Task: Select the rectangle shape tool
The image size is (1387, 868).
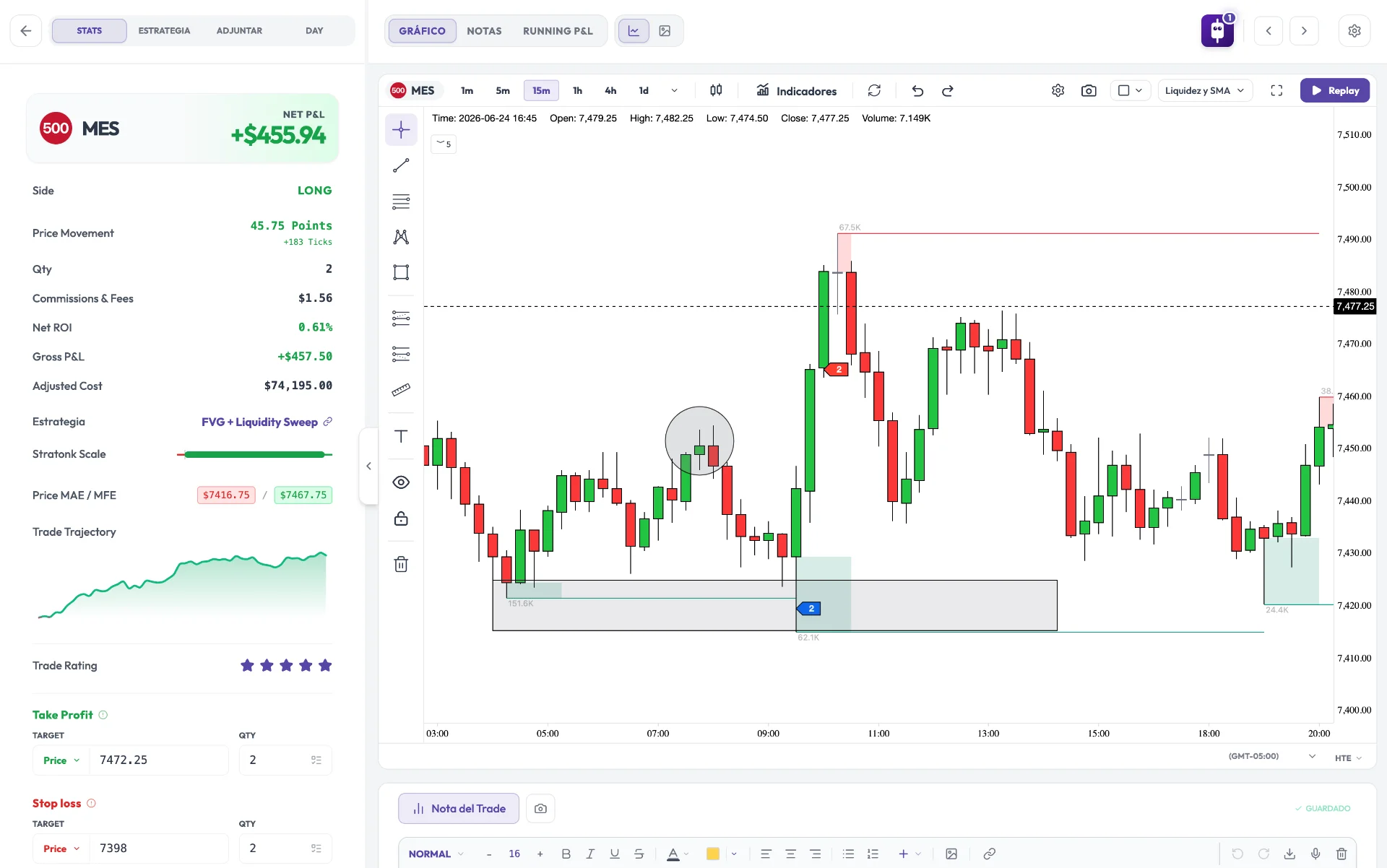Action: tap(401, 272)
